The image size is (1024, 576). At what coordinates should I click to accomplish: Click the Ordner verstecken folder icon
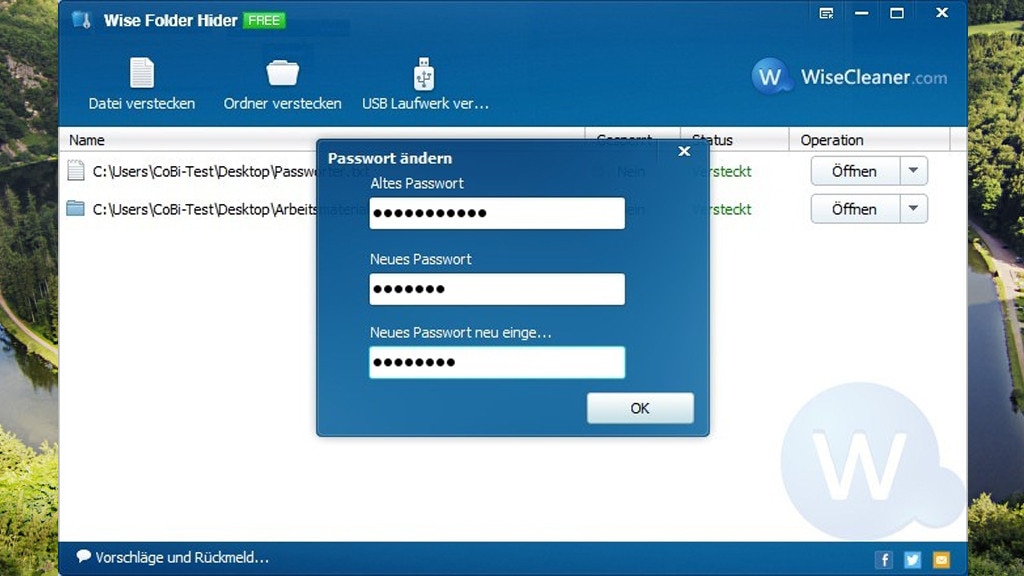click(x=282, y=74)
